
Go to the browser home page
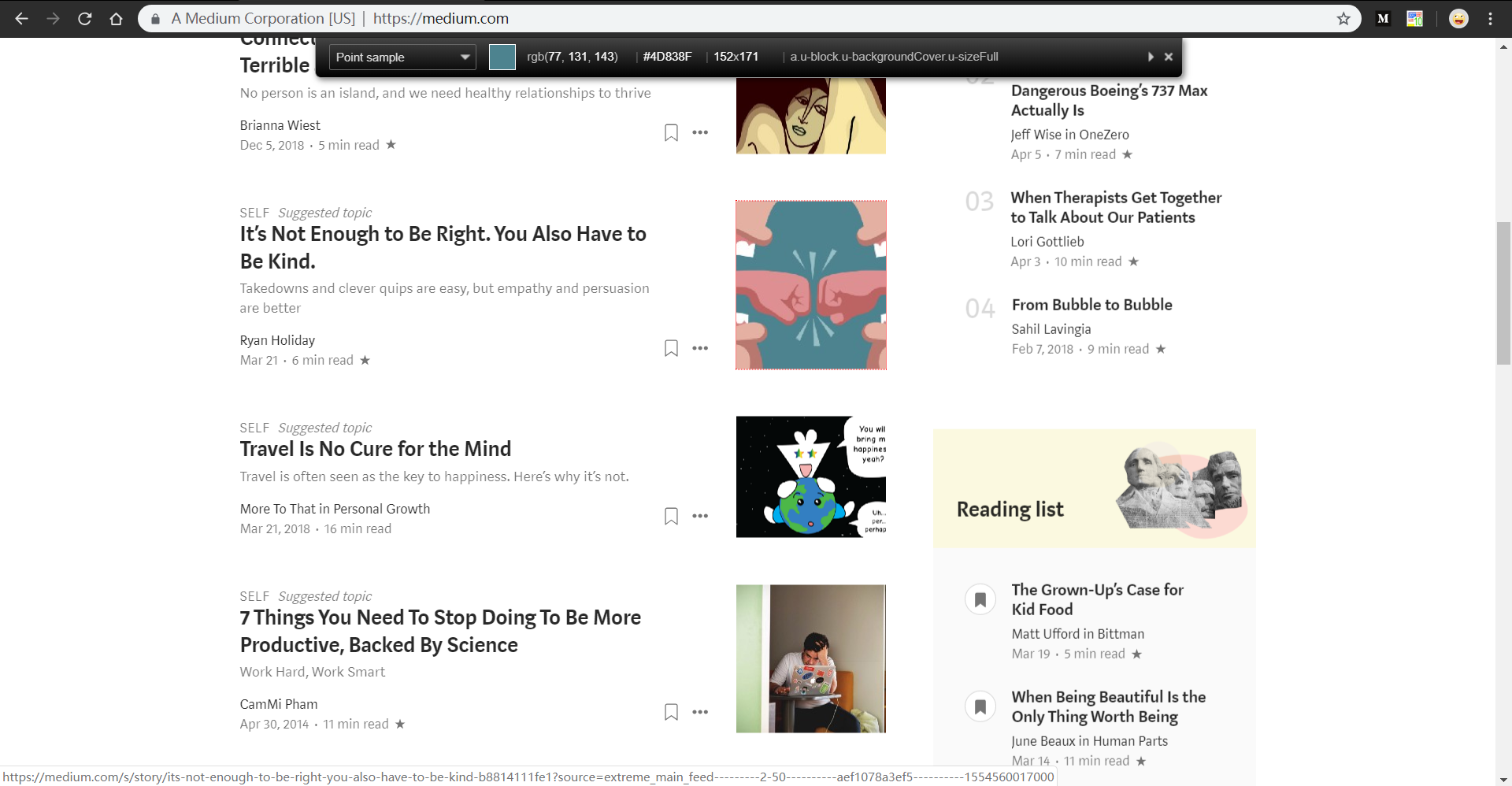[116, 19]
